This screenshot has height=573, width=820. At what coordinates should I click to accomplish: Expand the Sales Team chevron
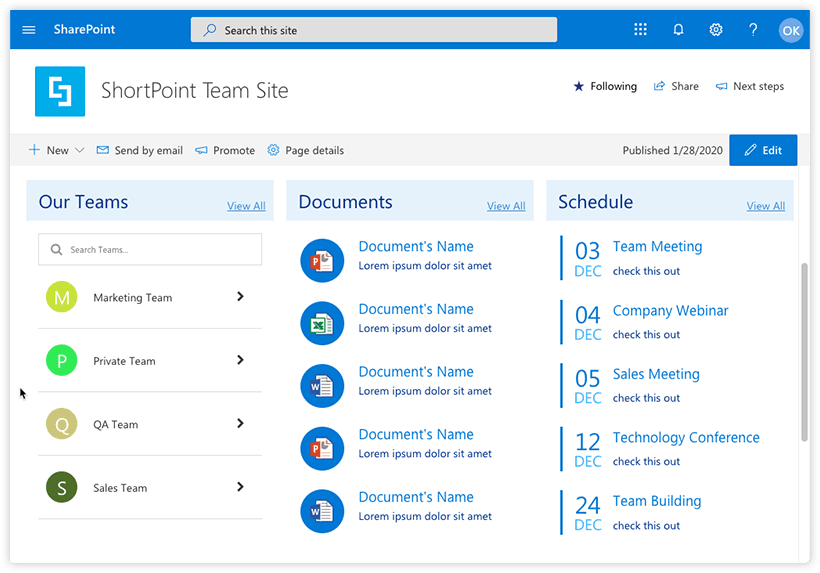[240, 487]
